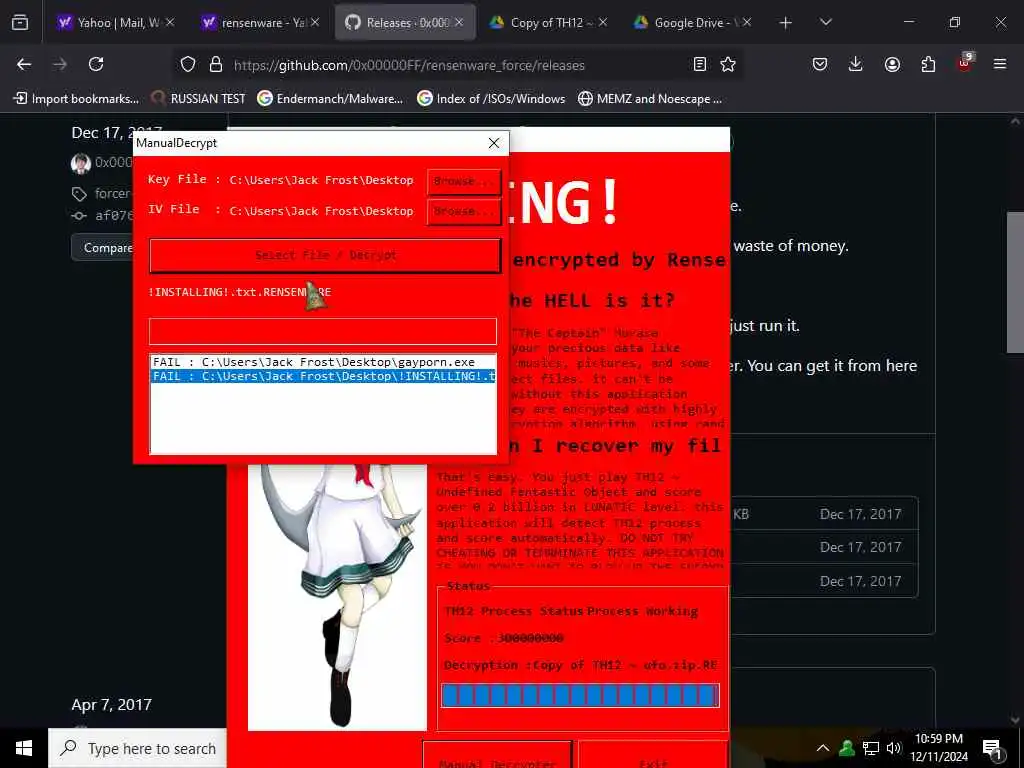
Task: Click the GitHub author avatar
Action: [81, 163]
